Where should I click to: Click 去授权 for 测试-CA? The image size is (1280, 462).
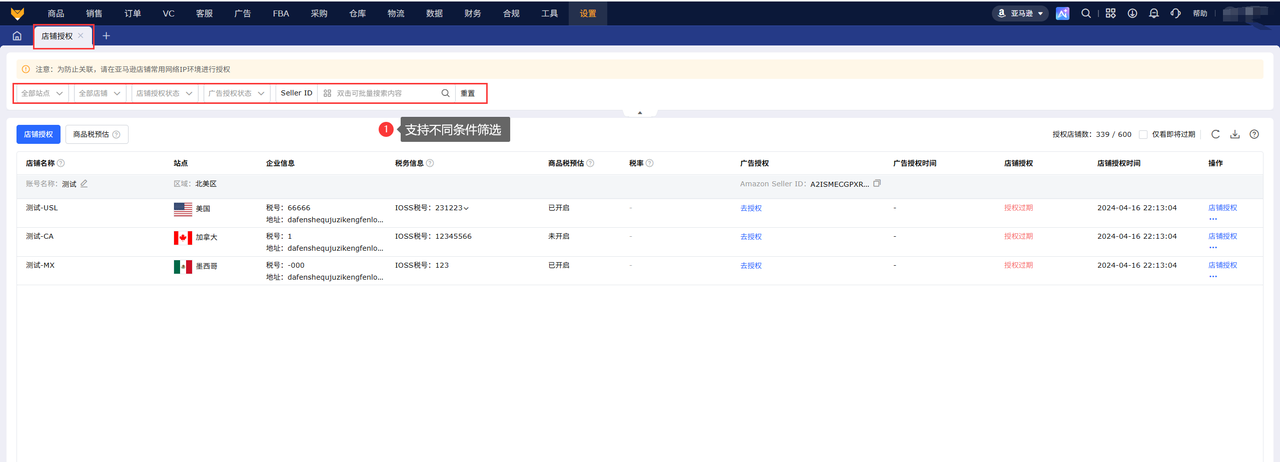click(x=751, y=237)
